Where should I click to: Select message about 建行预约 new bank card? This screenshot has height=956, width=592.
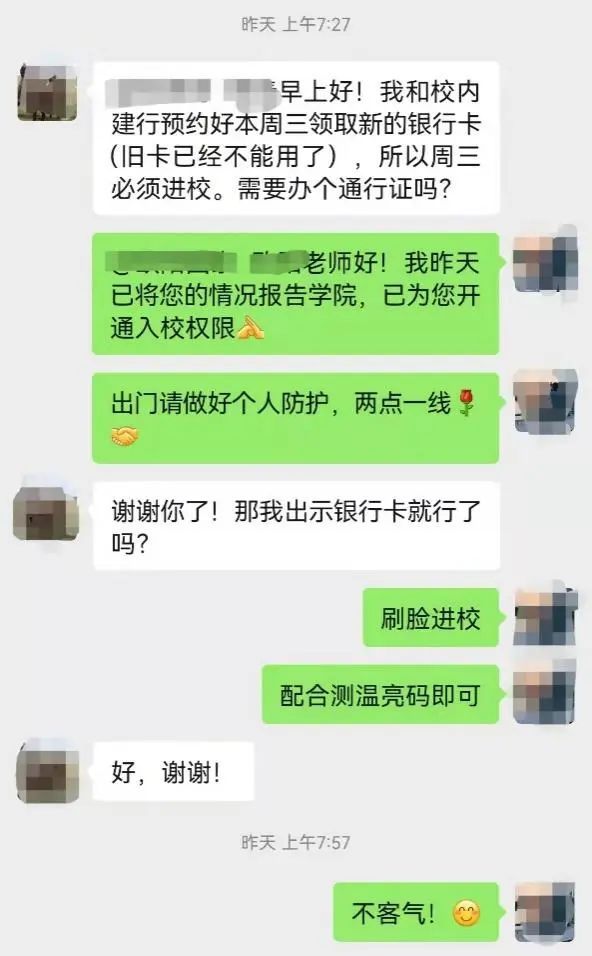tap(296, 138)
